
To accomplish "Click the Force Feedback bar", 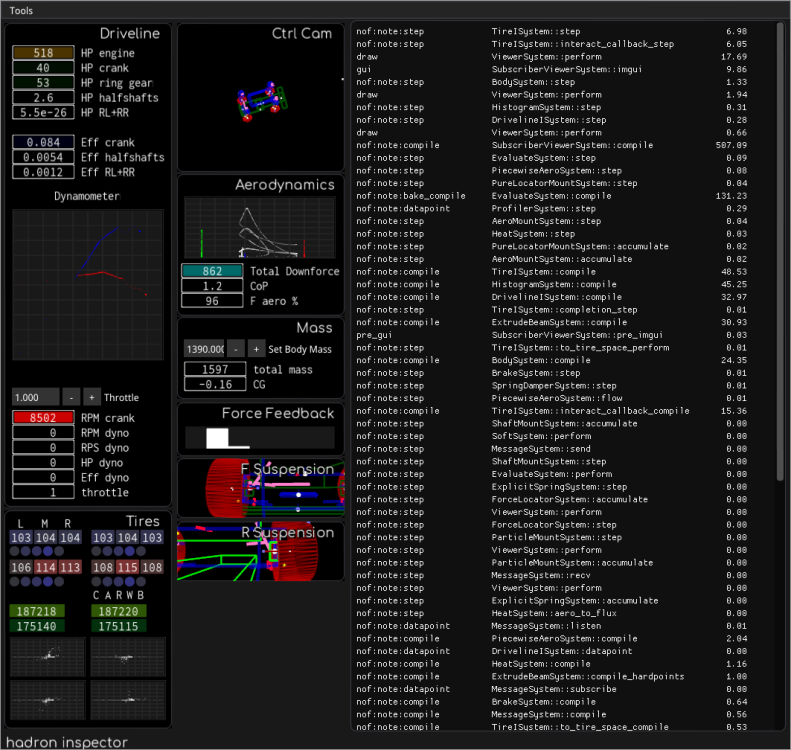I will coord(259,438).
